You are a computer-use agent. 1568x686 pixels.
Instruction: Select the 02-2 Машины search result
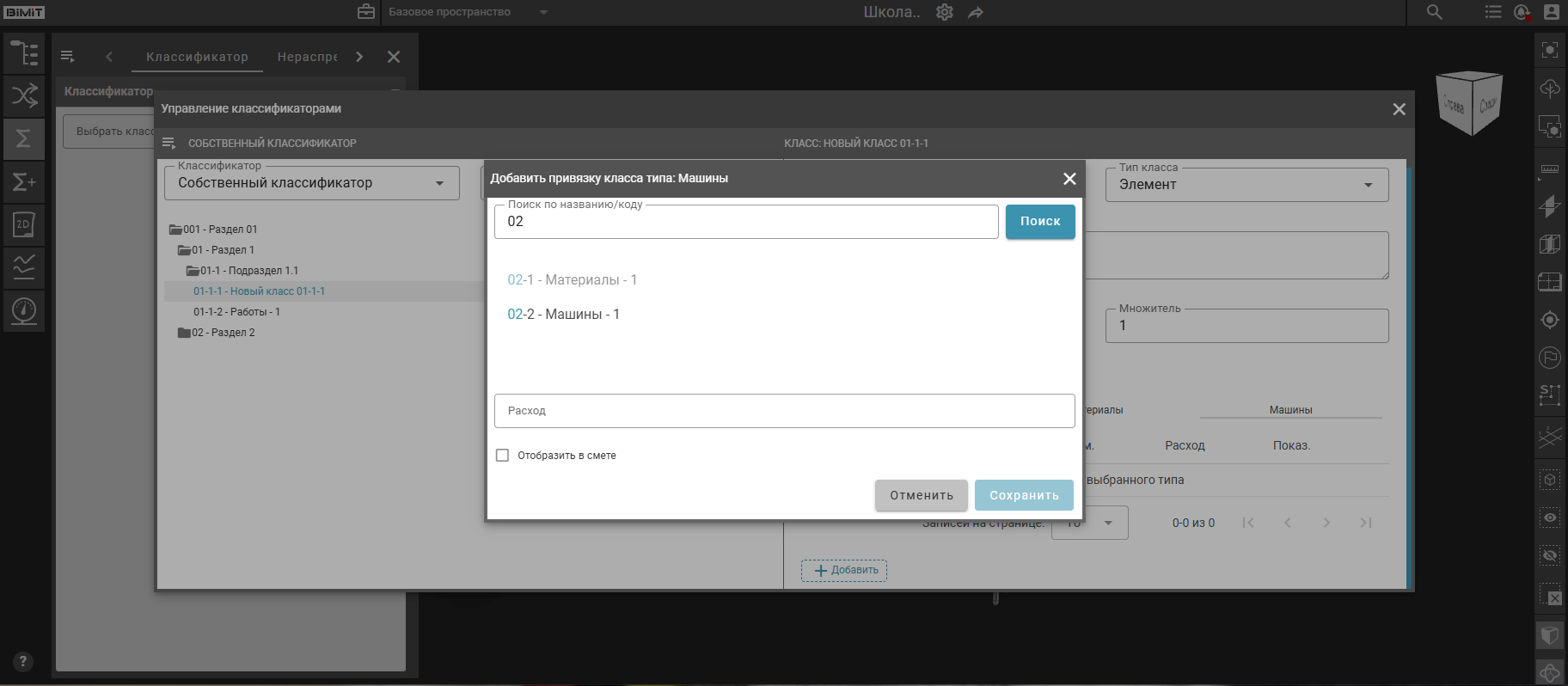563,315
